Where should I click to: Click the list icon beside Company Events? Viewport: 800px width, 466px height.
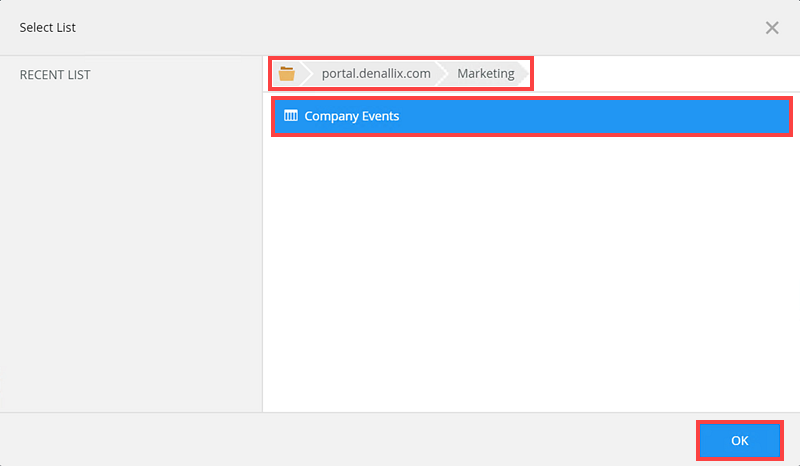[291, 116]
